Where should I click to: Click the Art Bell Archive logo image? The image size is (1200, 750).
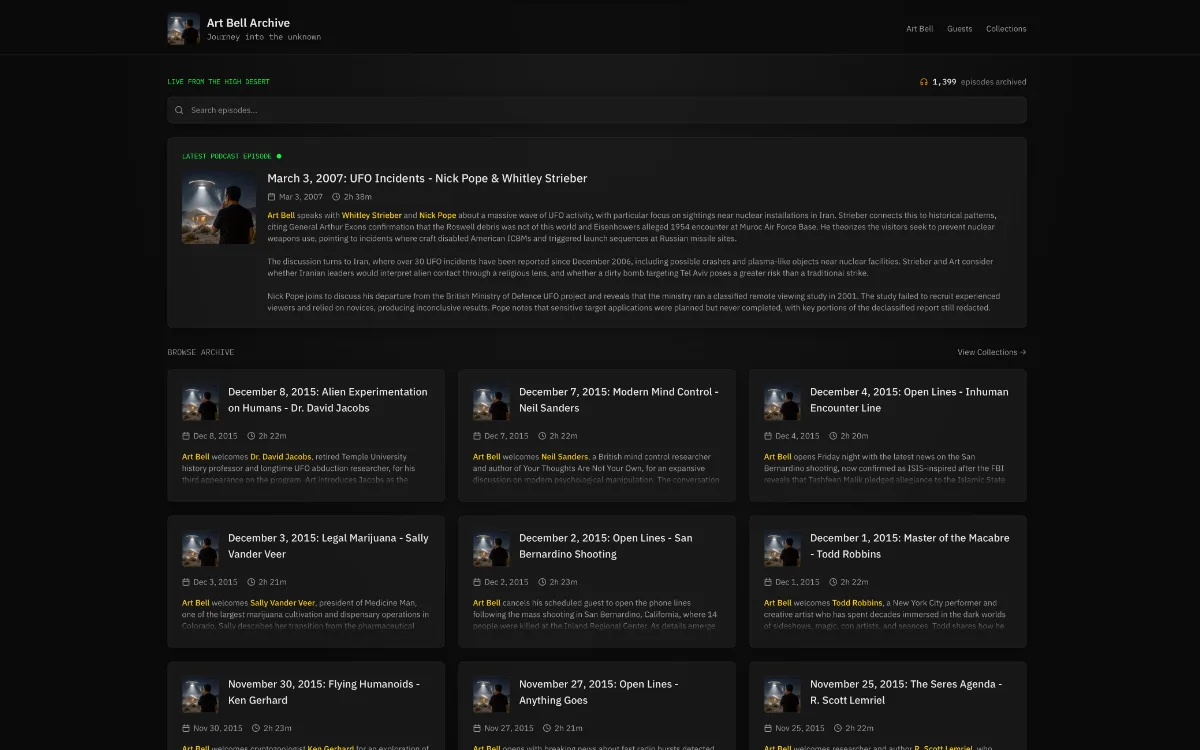[183, 29]
